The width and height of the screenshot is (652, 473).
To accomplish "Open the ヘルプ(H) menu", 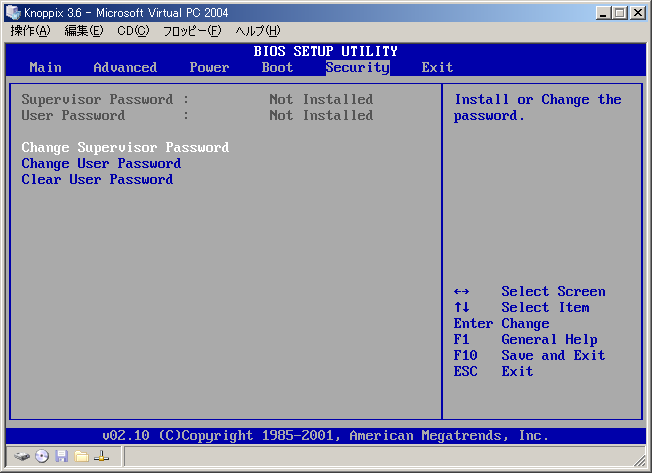I will (257, 31).
